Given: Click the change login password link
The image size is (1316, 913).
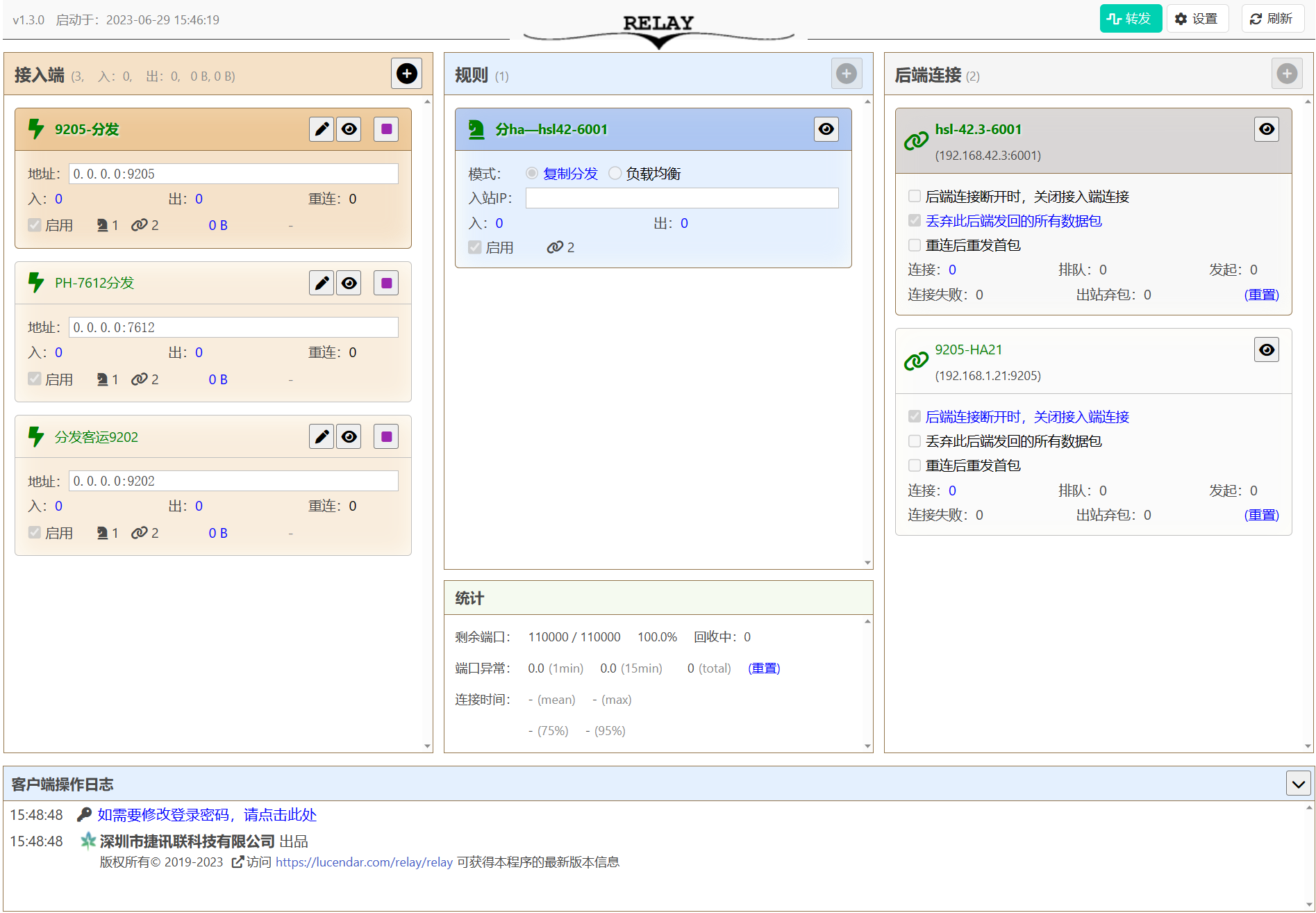Looking at the screenshot, I should click(x=207, y=814).
